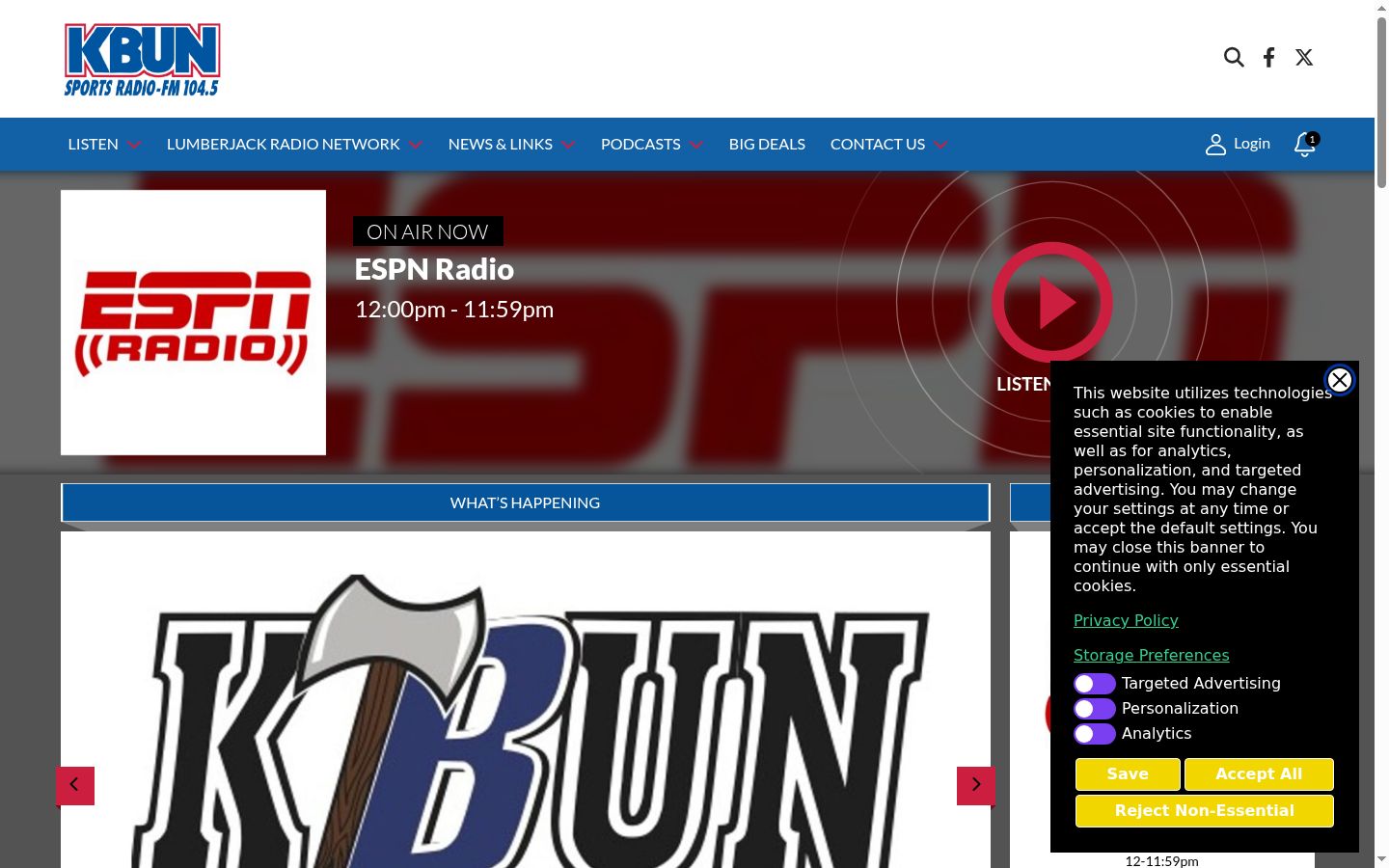This screenshot has height=868, width=1389.
Task: Open the X (Twitter) social icon
Action: [x=1304, y=58]
